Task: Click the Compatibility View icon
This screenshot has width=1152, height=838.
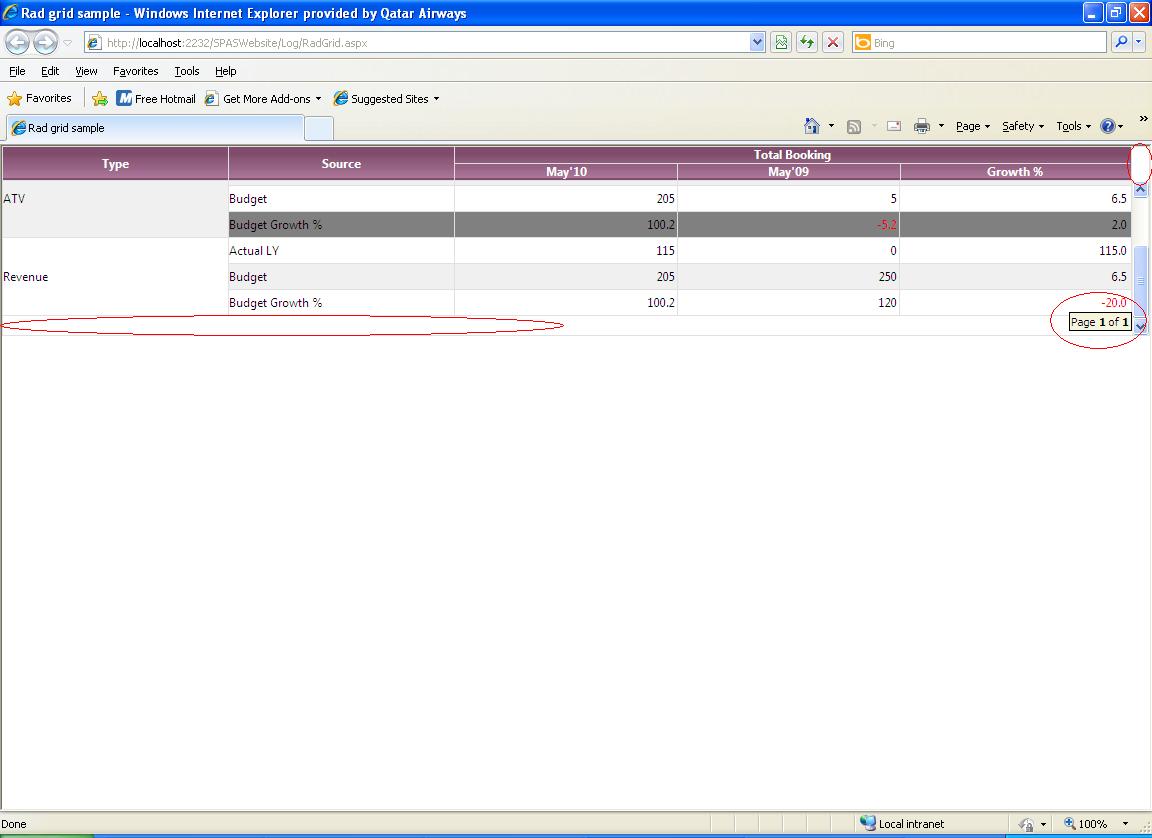Action: [781, 43]
